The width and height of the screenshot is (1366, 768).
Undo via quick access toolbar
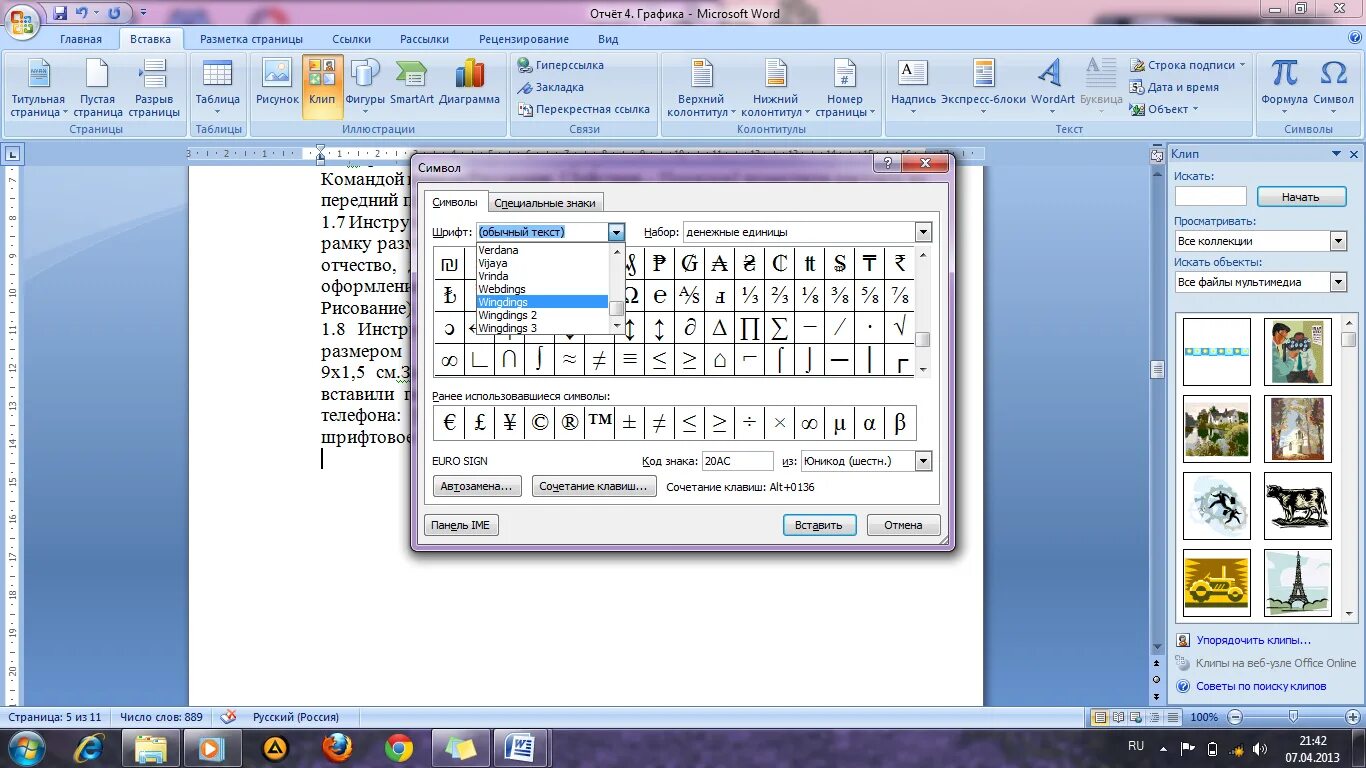click(x=82, y=13)
